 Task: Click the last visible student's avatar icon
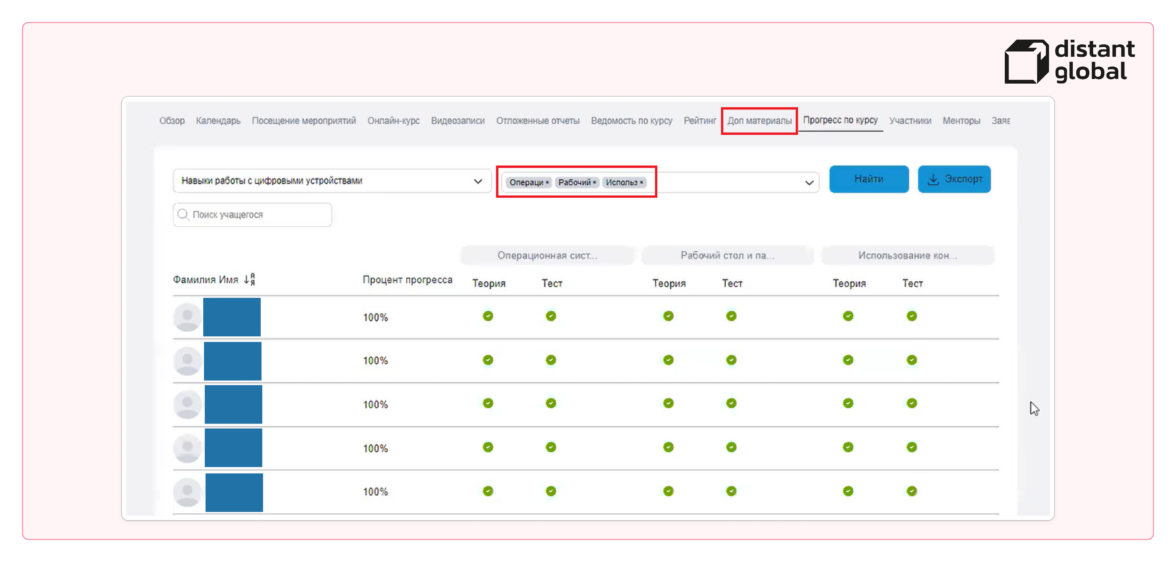click(187, 492)
